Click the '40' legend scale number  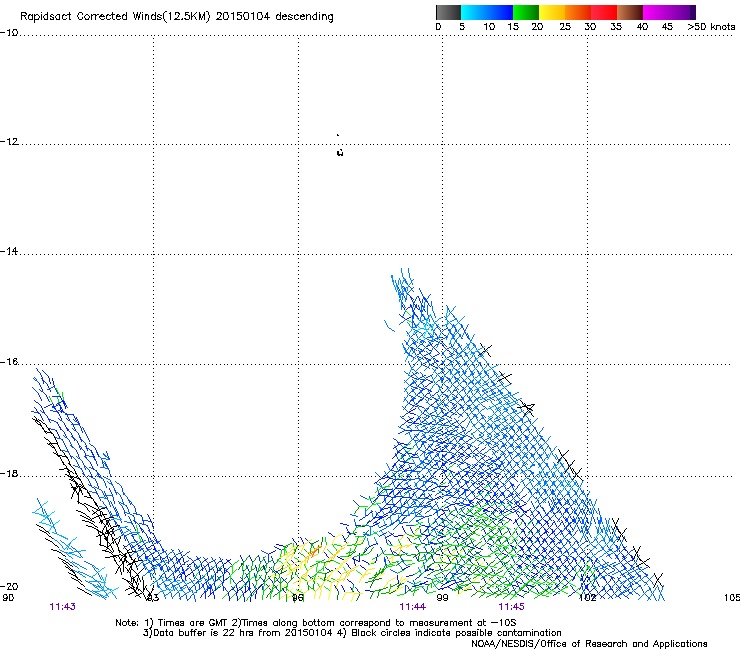tap(642, 27)
